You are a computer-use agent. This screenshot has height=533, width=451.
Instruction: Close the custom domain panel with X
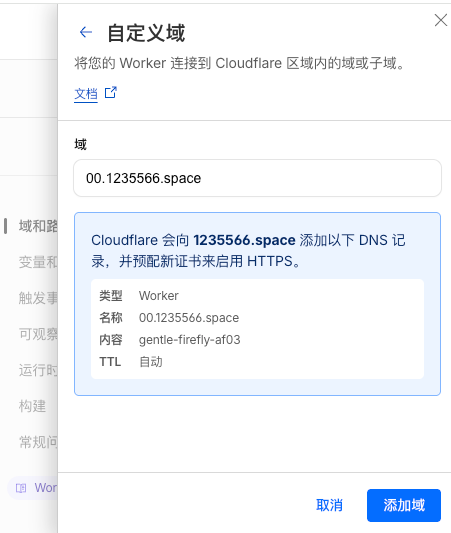click(x=441, y=20)
